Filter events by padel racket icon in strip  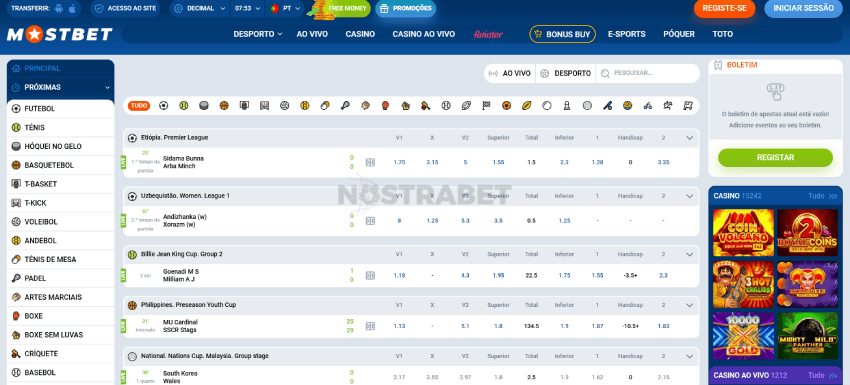point(345,106)
